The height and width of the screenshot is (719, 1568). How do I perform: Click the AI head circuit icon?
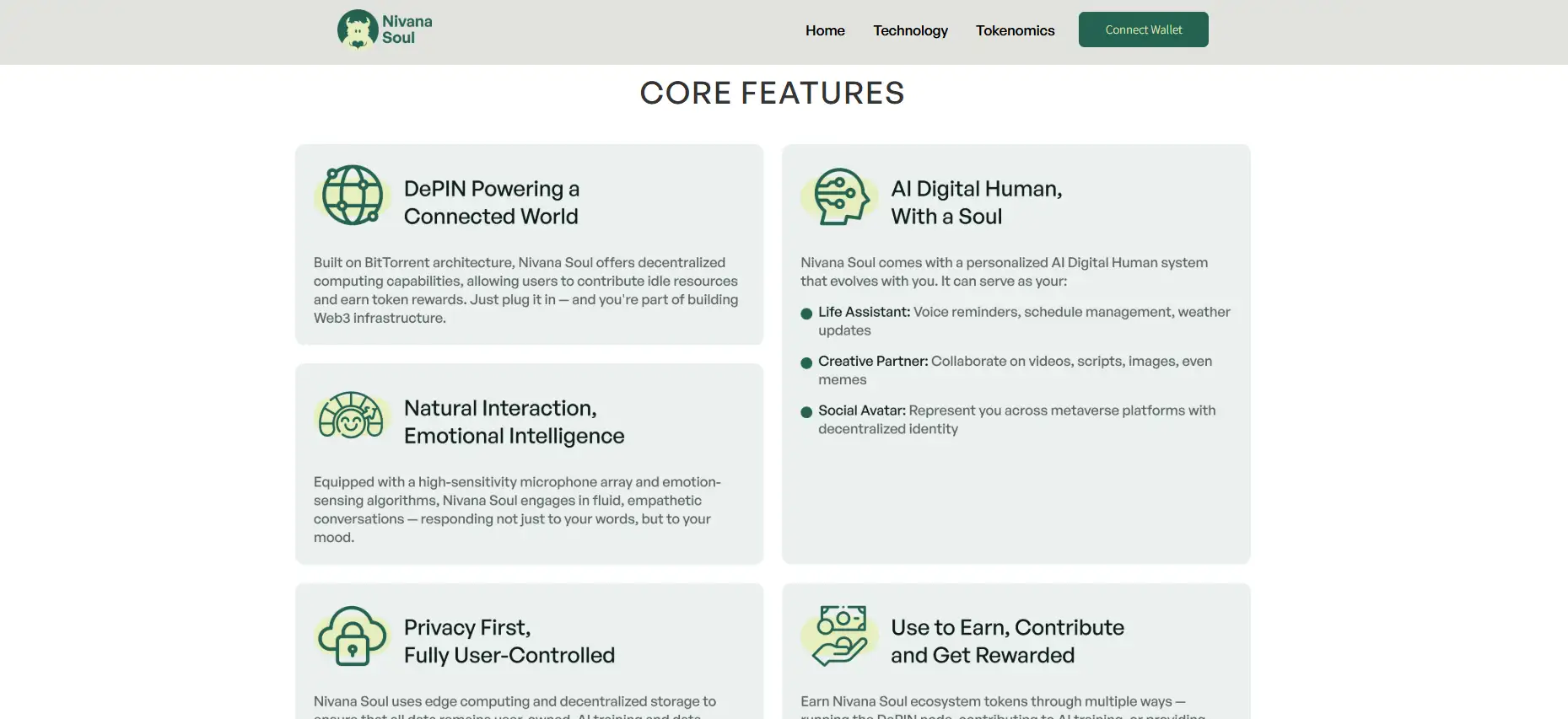(x=838, y=196)
